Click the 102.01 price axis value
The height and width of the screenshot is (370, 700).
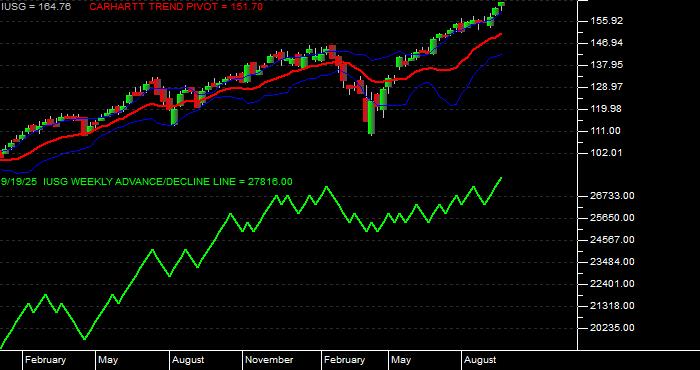(607, 153)
